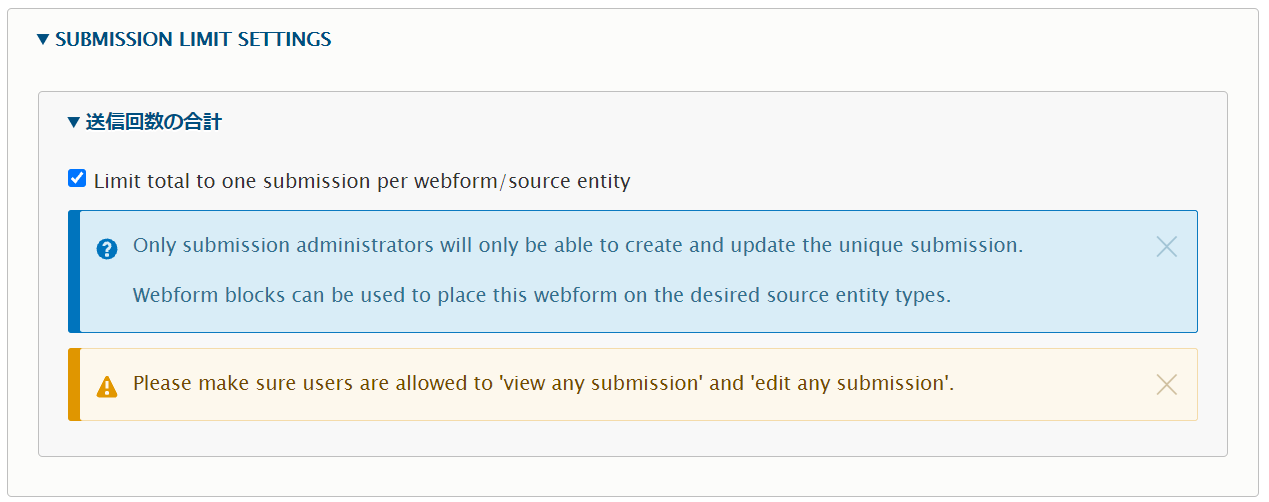Viewport: 1269px width, 502px height.
Task: Dismiss the blue info message with X
Action: tap(1166, 247)
